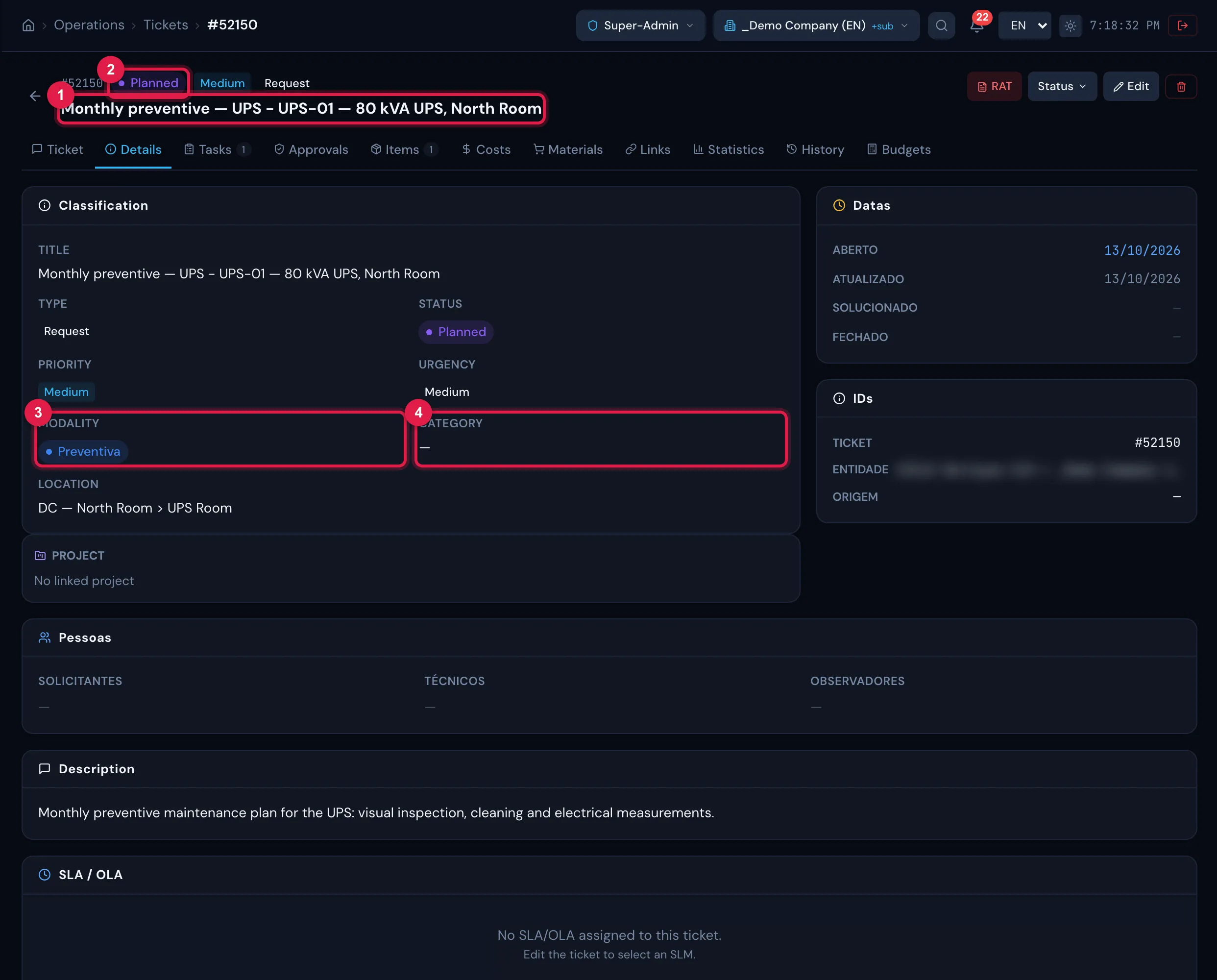Click the Preventiva modality chip
The image size is (1217, 980).
coord(84,452)
